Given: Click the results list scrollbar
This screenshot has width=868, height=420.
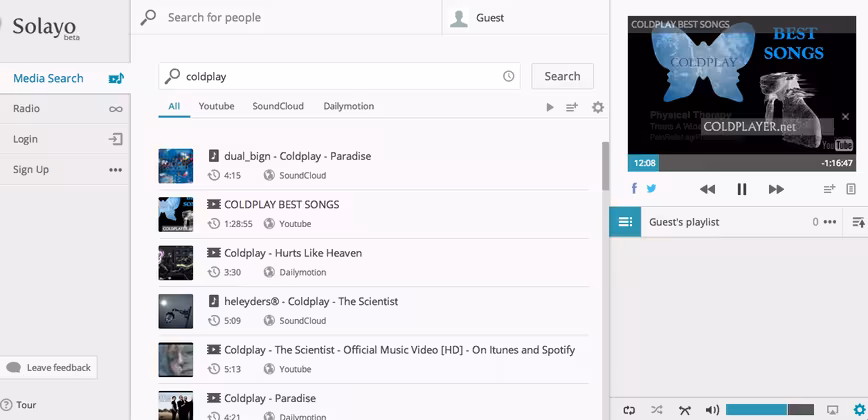Looking at the screenshot, I should (606, 166).
